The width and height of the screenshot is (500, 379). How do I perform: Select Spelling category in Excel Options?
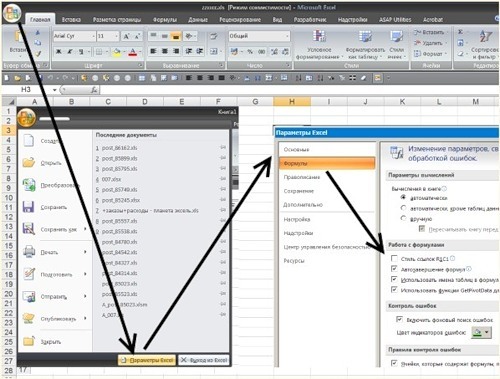[x=301, y=177]
